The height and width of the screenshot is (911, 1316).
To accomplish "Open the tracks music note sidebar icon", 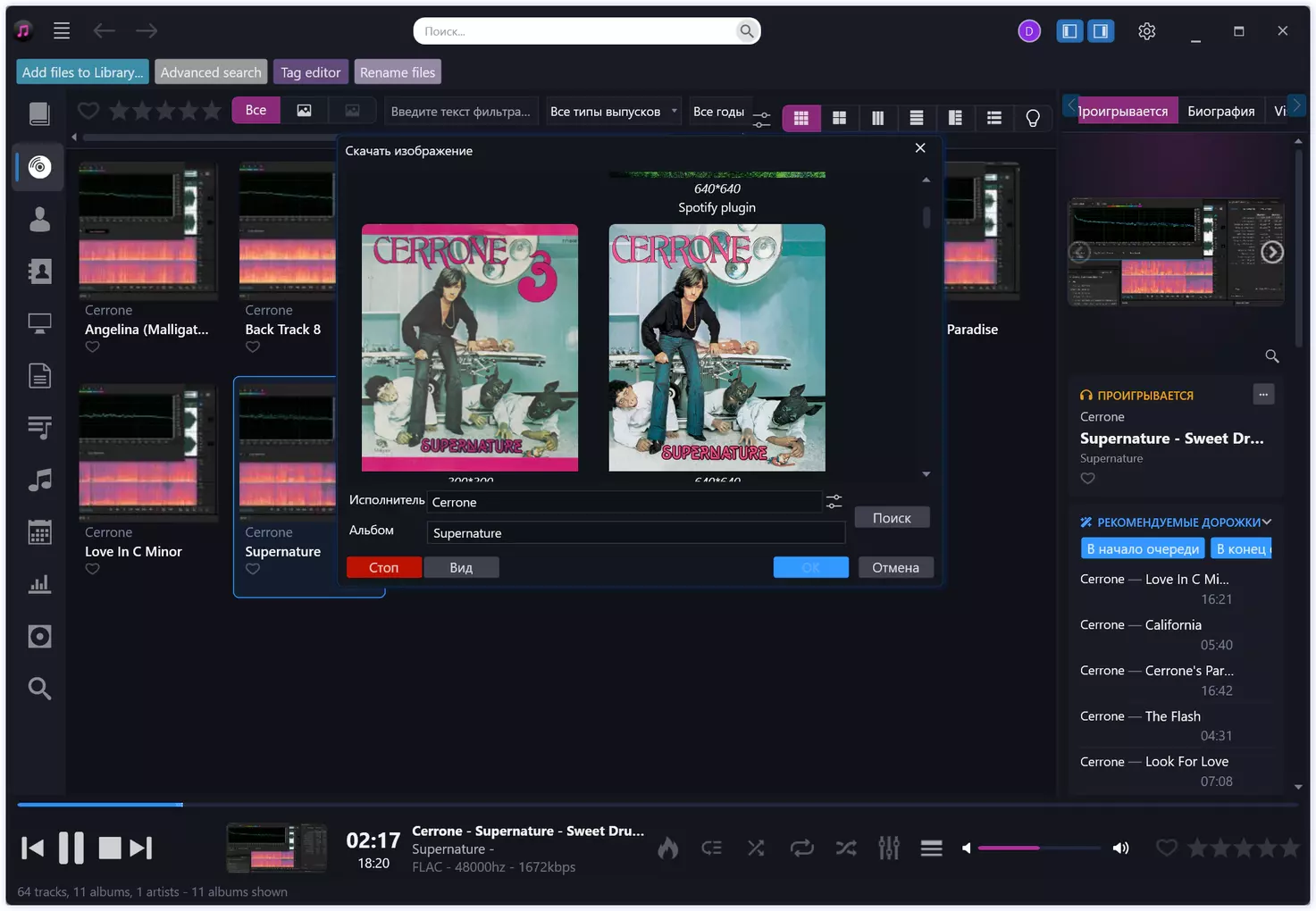I will [39, 480].
